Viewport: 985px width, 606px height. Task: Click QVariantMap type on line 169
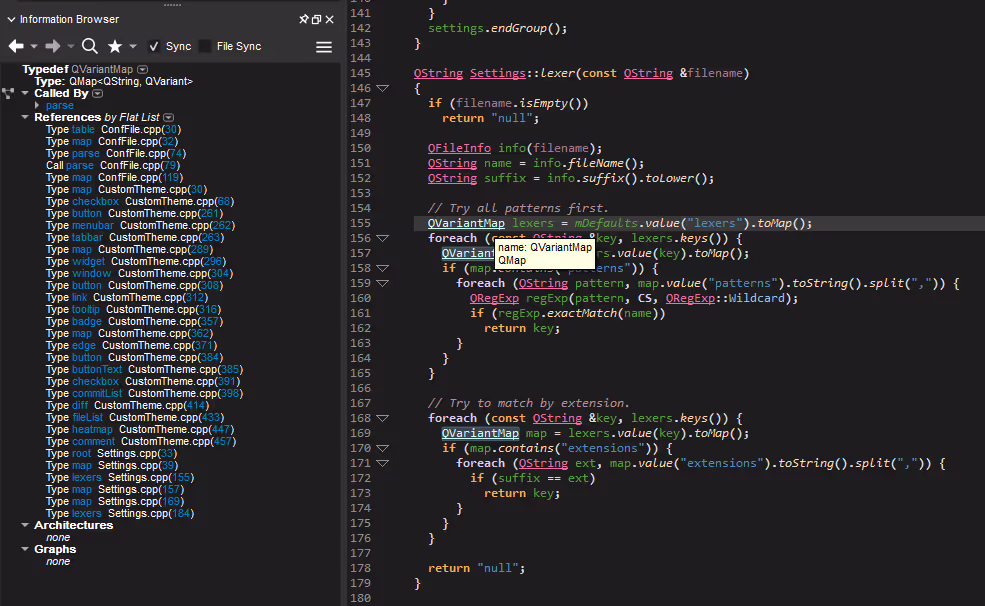(x=481, y=433)
